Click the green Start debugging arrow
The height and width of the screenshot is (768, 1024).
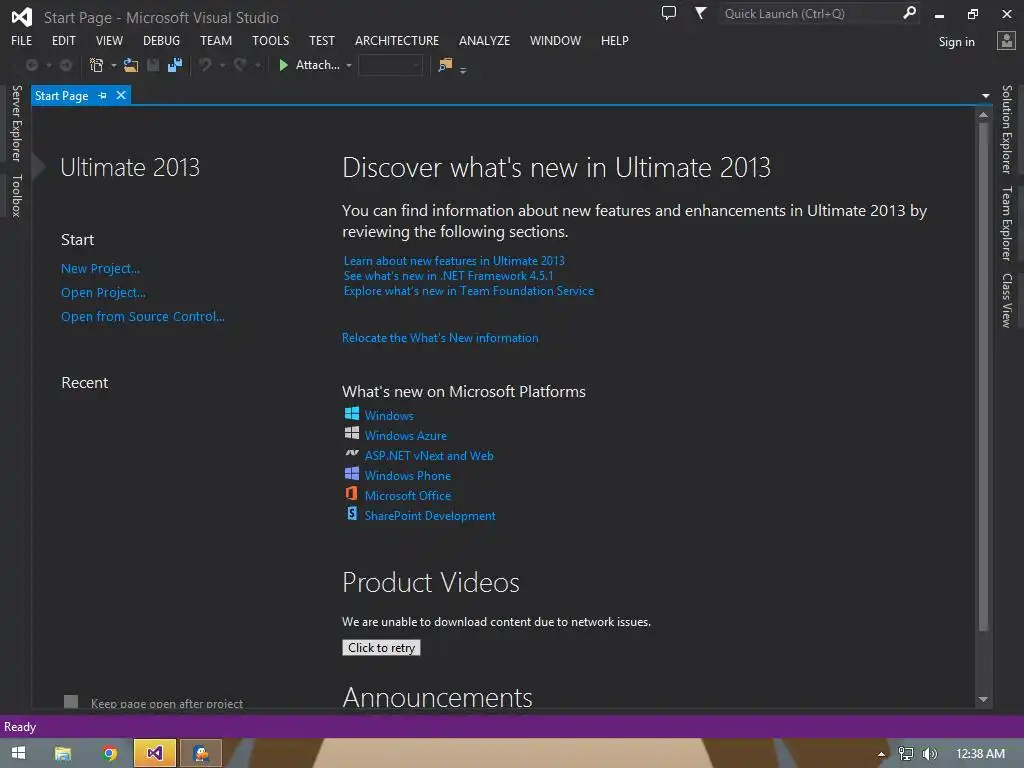pos(283,65)
